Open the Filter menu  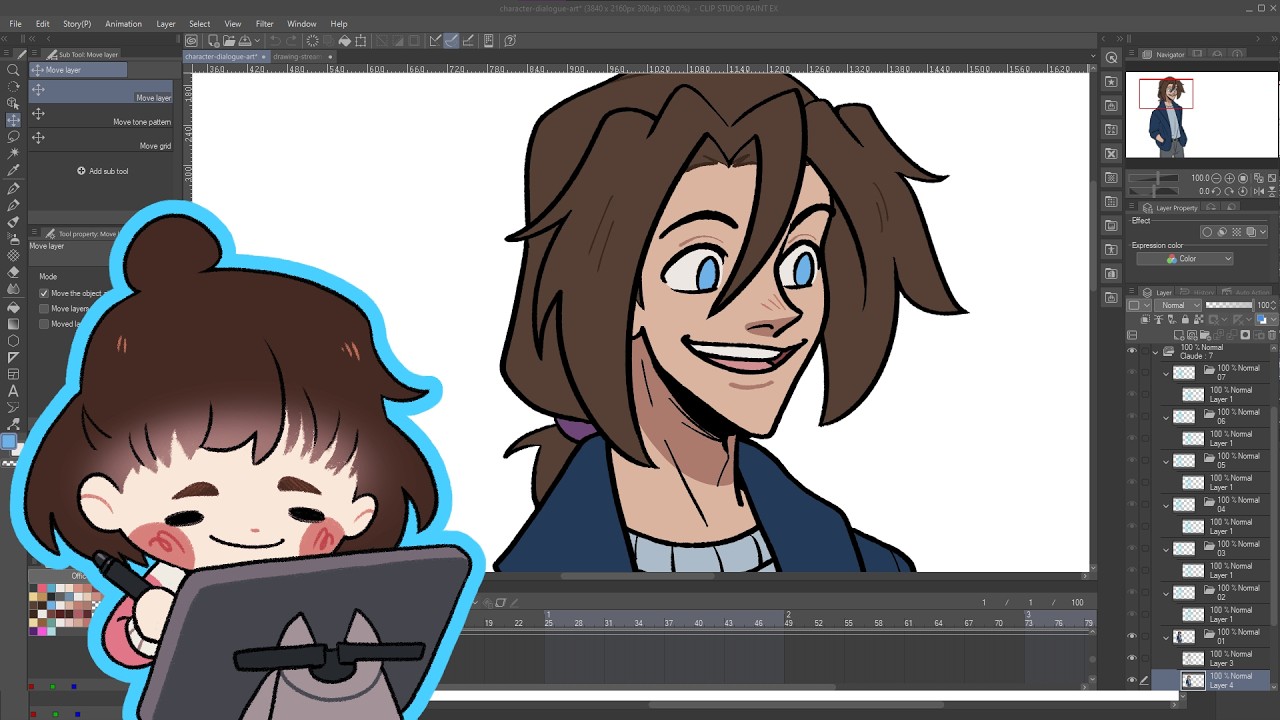[264, 24]
